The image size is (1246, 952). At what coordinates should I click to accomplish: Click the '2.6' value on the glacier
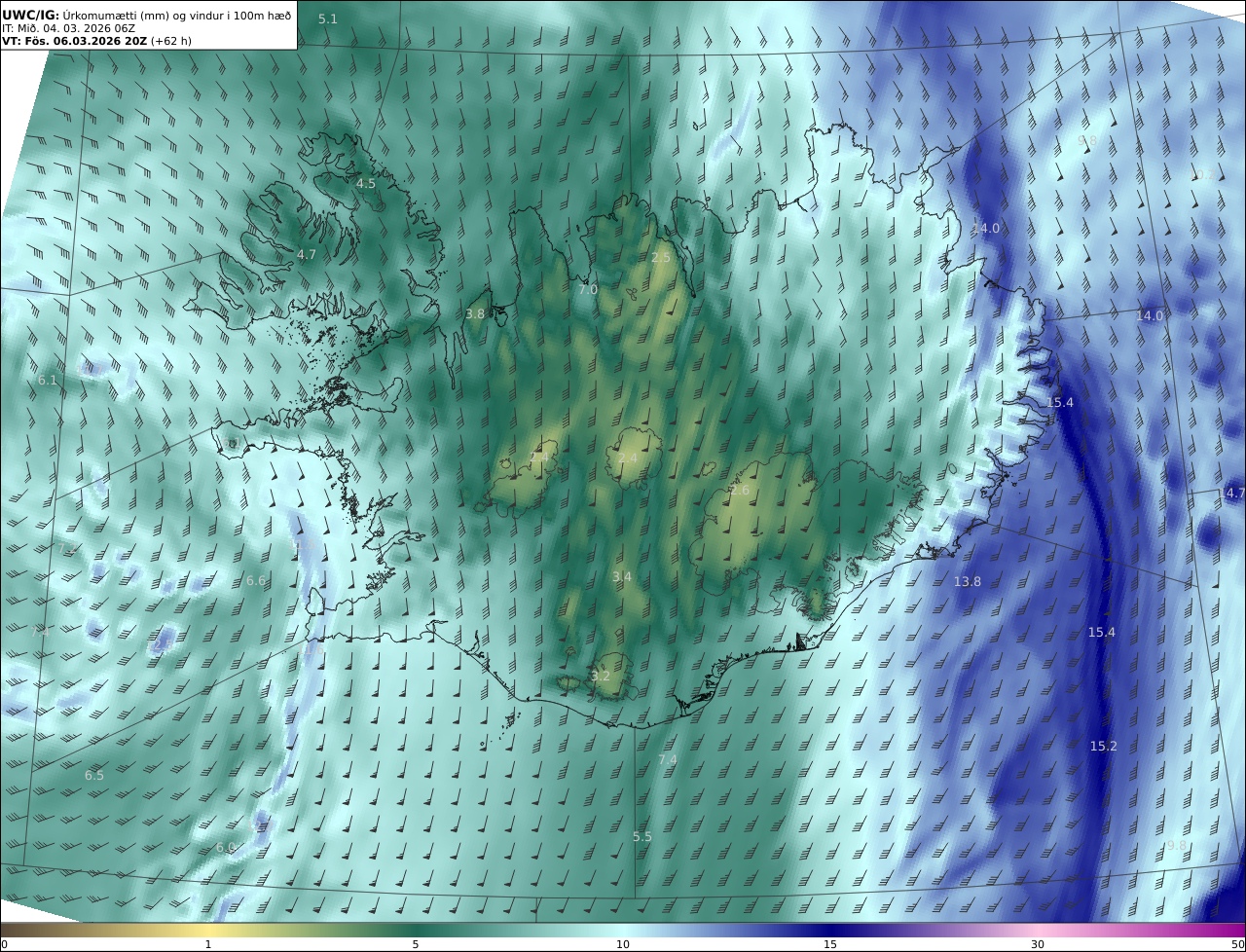click(x=740, y=491)
